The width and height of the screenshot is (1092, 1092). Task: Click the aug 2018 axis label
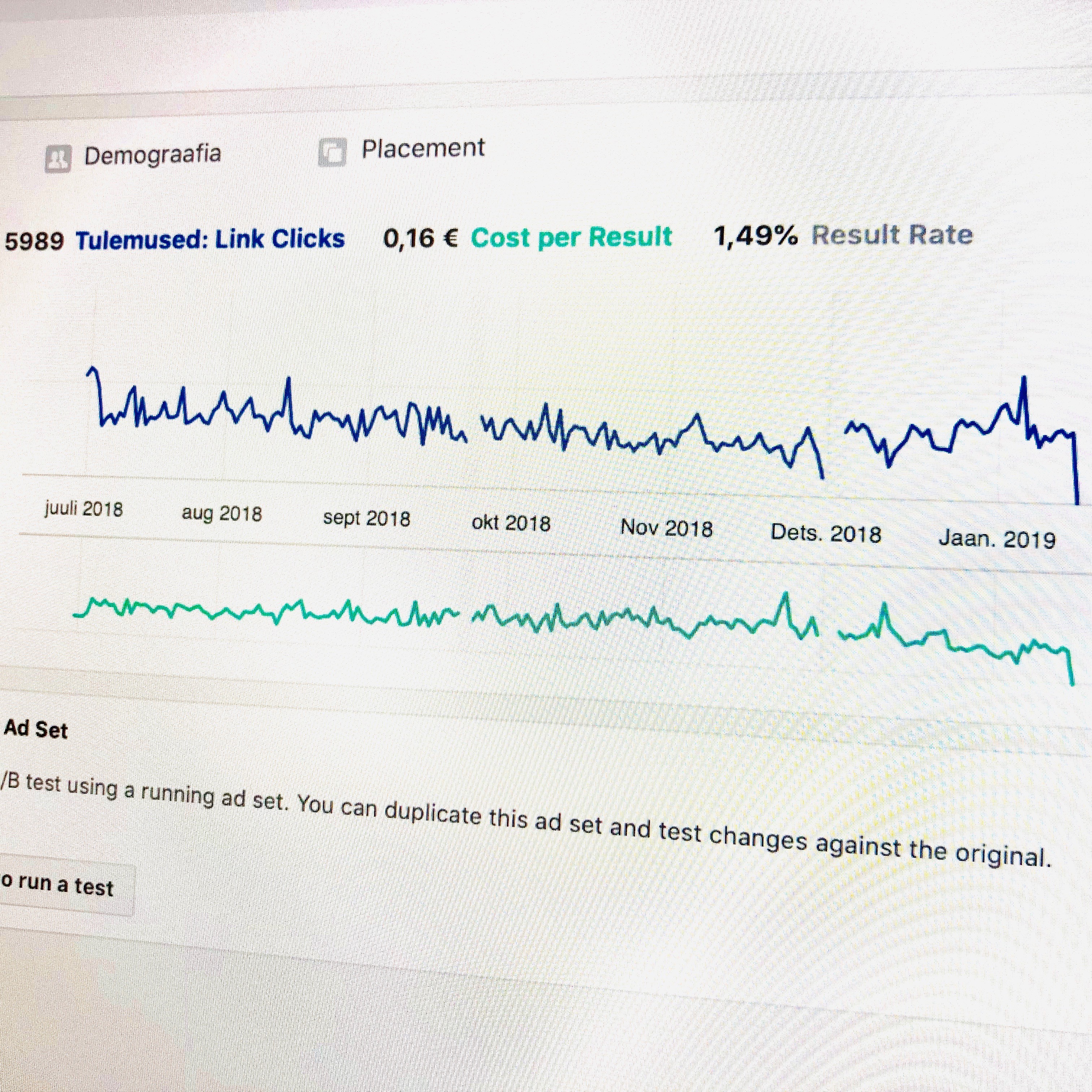[x=222, y=514]
